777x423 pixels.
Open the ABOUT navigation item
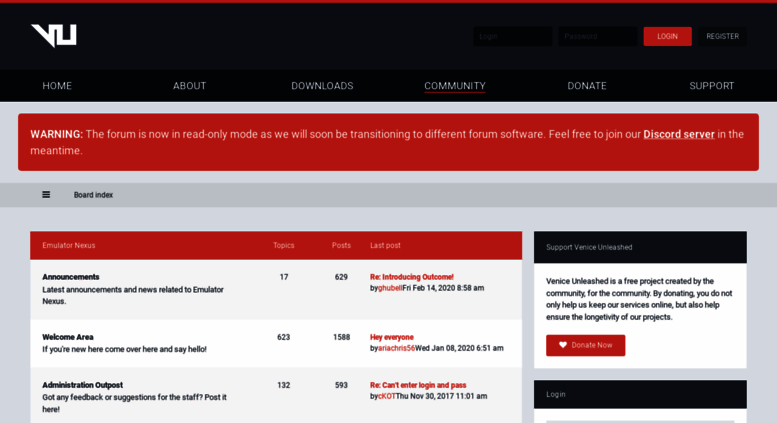click(189, 86)
